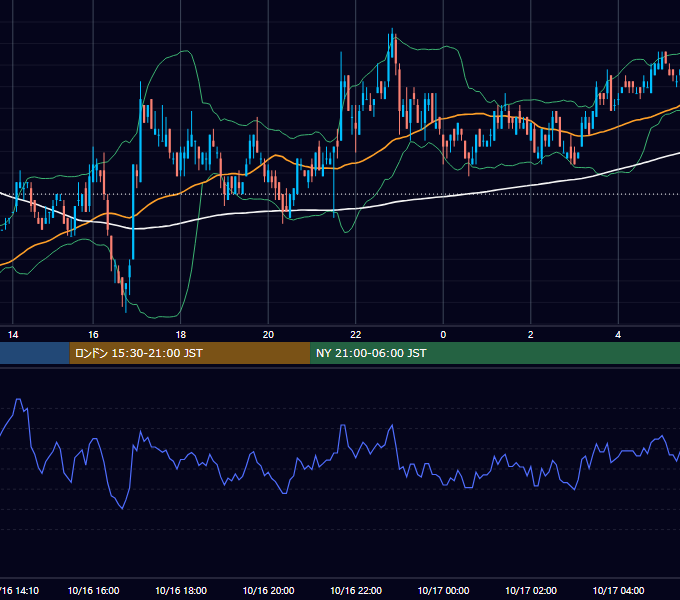Screen dimensions: 680x600
Task: Click the 18 hour axis label
Action: tap(181, 335)
